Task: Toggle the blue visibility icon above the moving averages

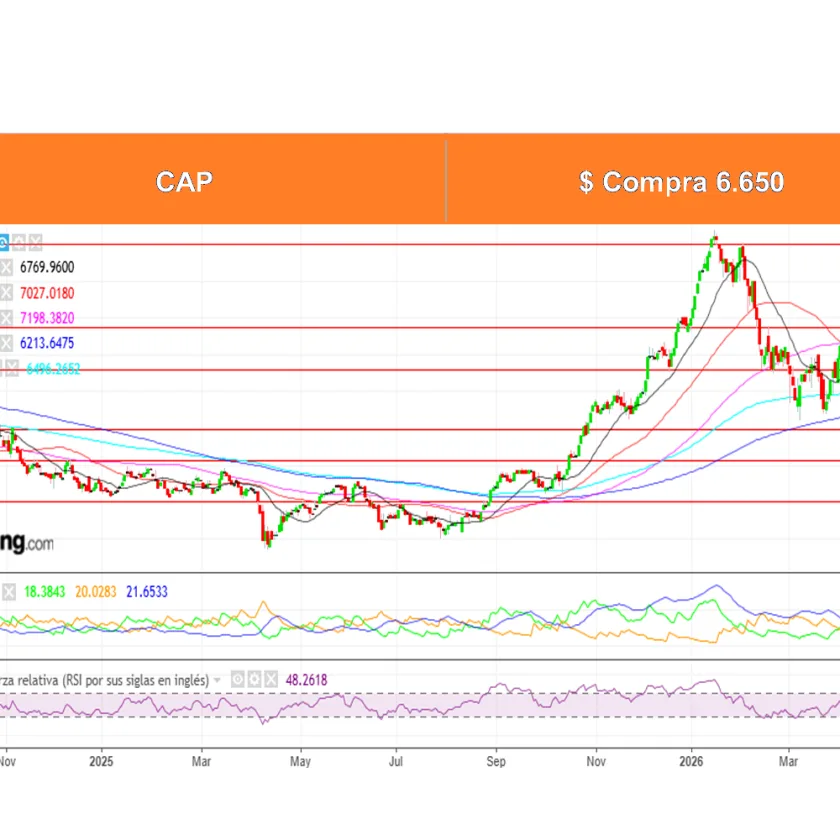Action: 3,242
